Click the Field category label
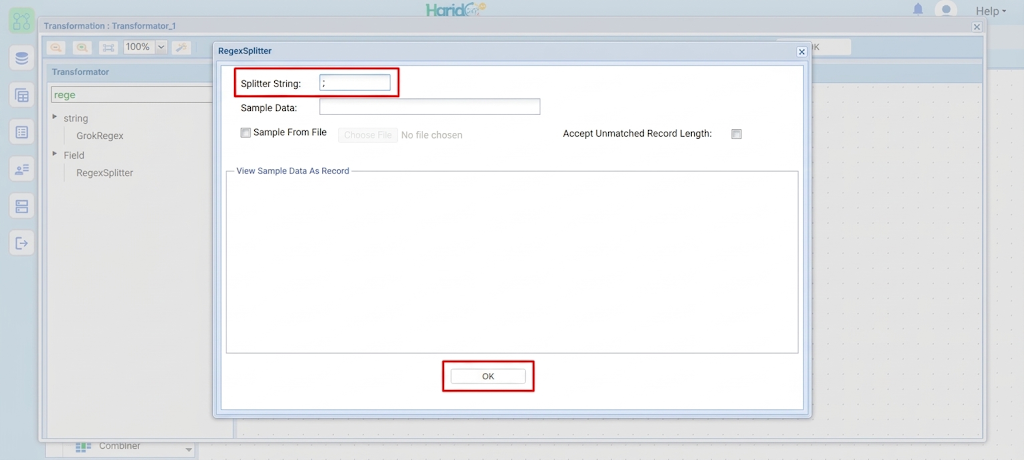This screenshot has width=1024, height=460. click(x=74, y=156)
